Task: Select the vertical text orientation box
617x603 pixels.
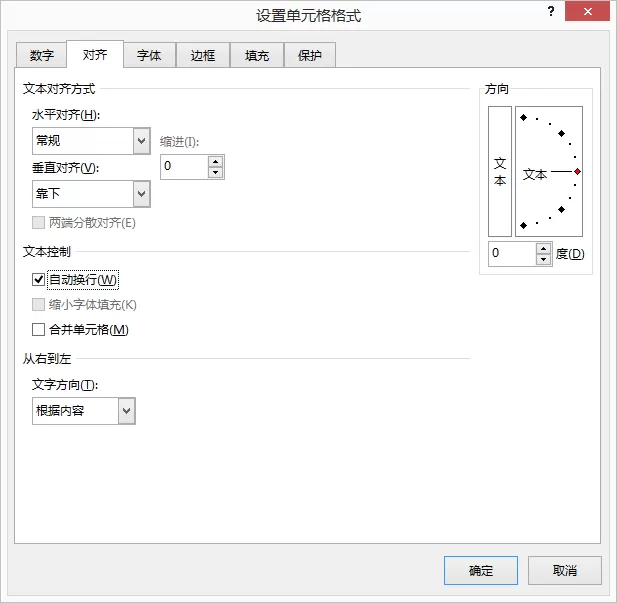Action: 500,171
